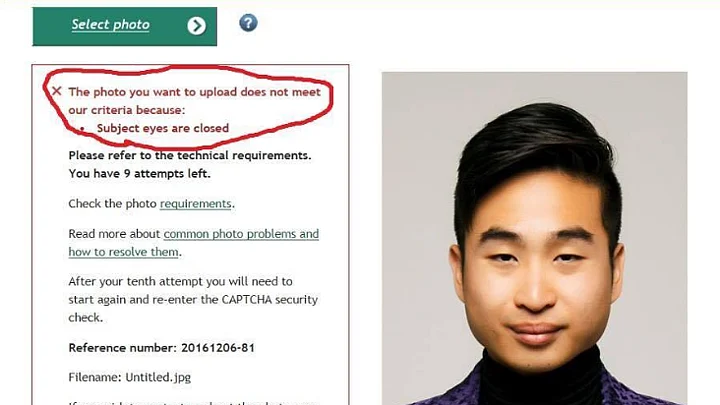The height and width of the screenshot is (405, 720).
Task: Click the bullet point before Subject eyes
Action: point(82,129)
